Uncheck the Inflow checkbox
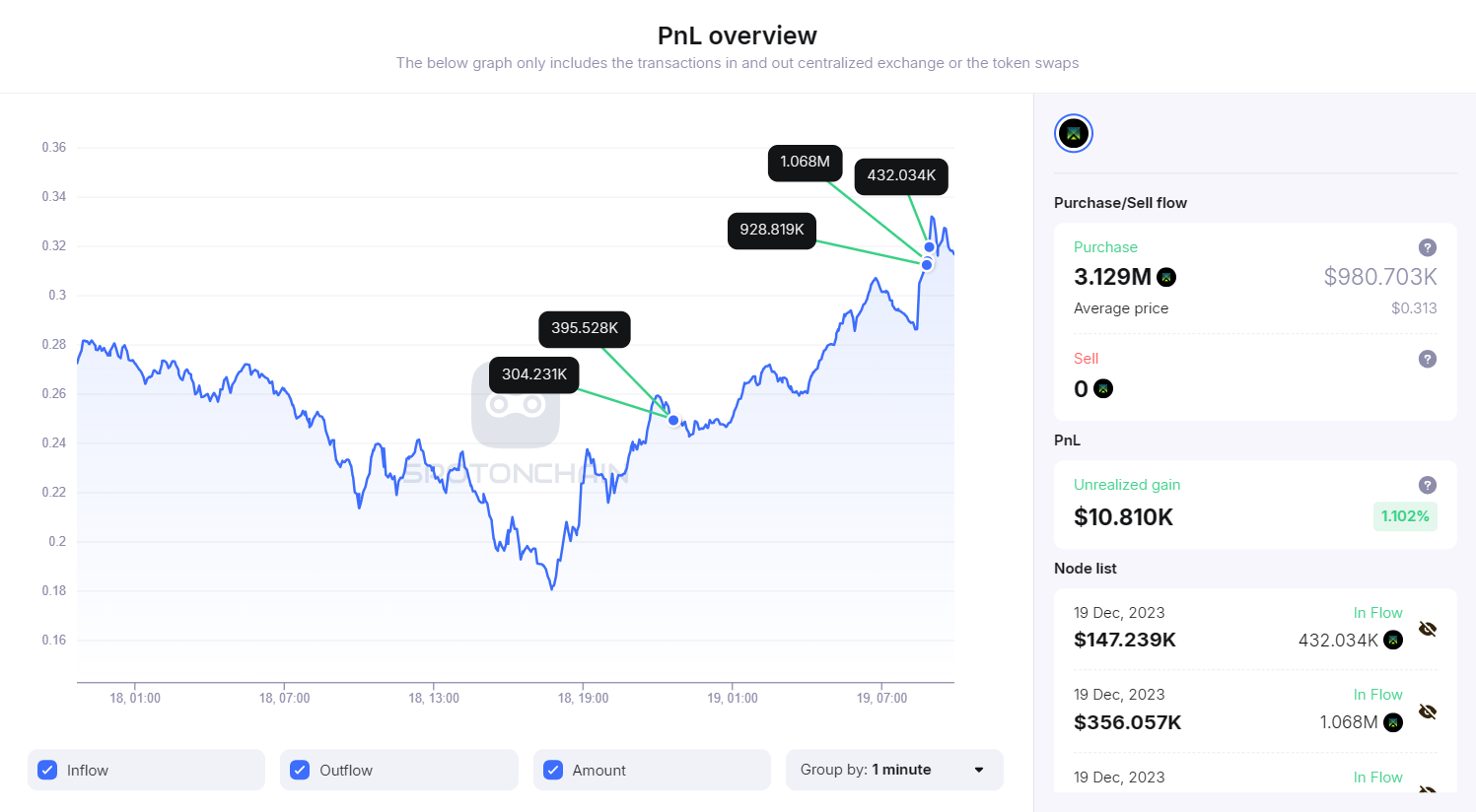The image size is (1476, 812). click(47, 770)
